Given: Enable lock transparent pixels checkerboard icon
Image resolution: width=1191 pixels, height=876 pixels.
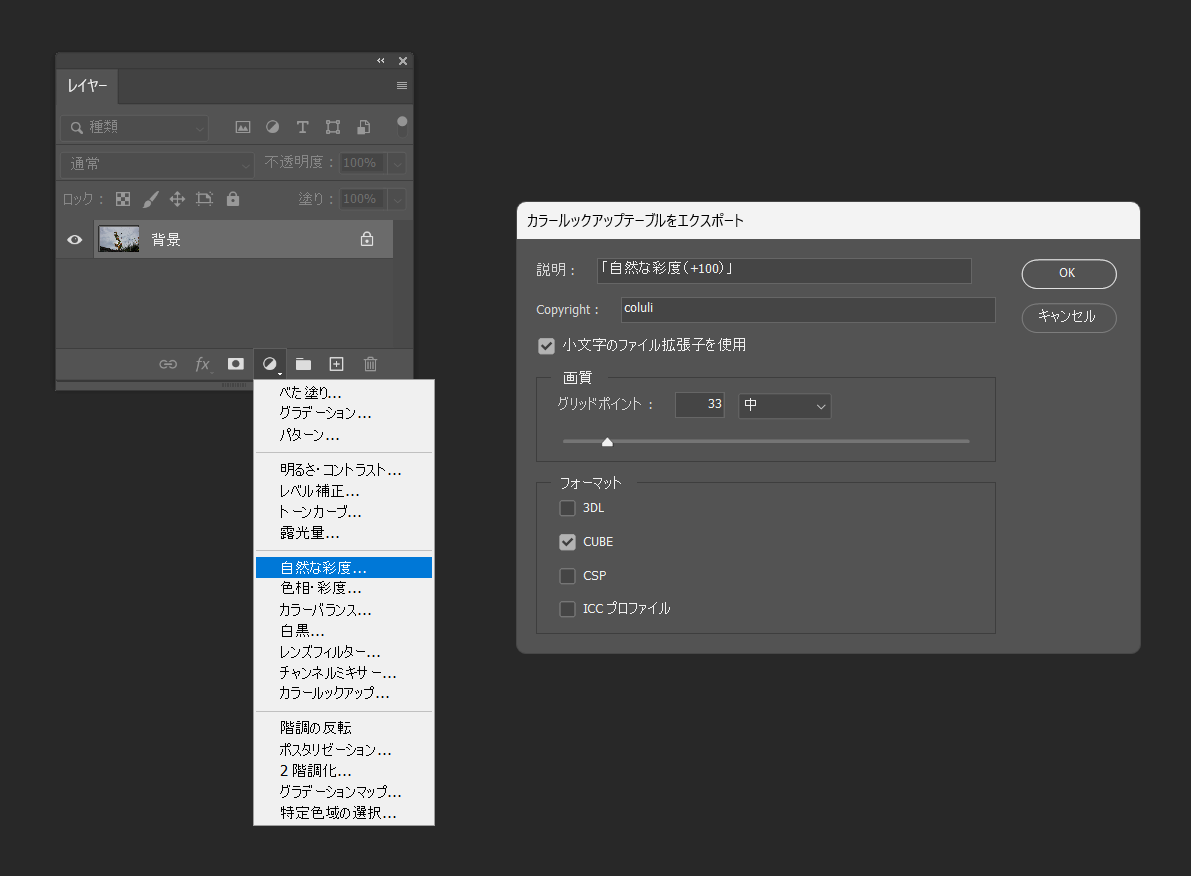Looking at the screenshot, I should click(122, 198).
